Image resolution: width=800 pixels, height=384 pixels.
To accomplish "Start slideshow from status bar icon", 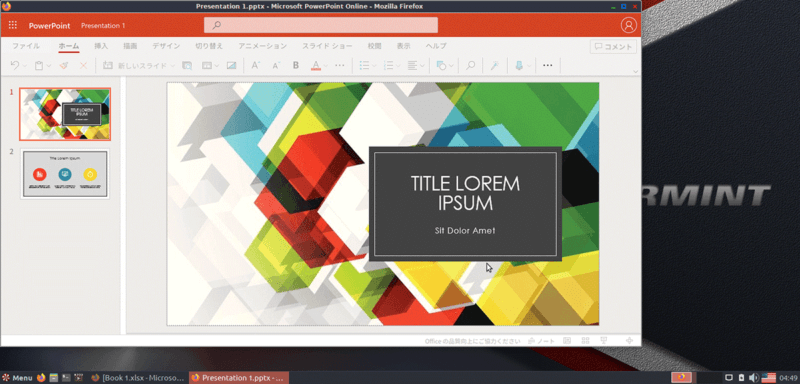I will pos(604,341).
